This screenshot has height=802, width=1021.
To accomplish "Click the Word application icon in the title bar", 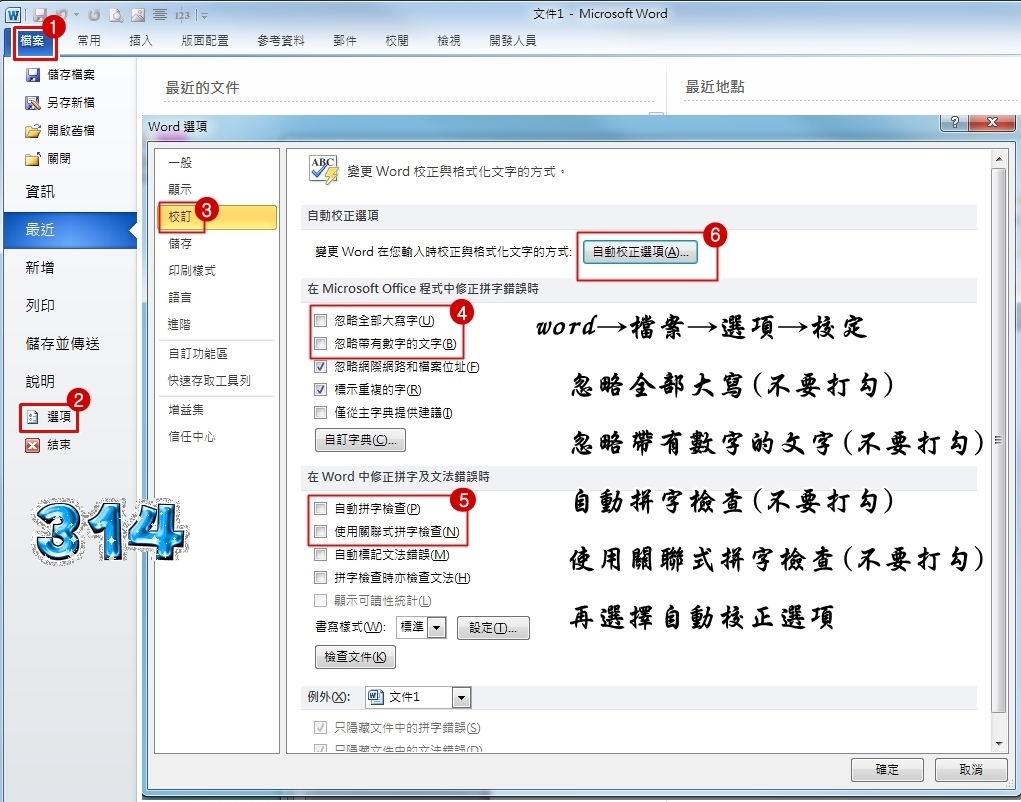I will (13, 14).
